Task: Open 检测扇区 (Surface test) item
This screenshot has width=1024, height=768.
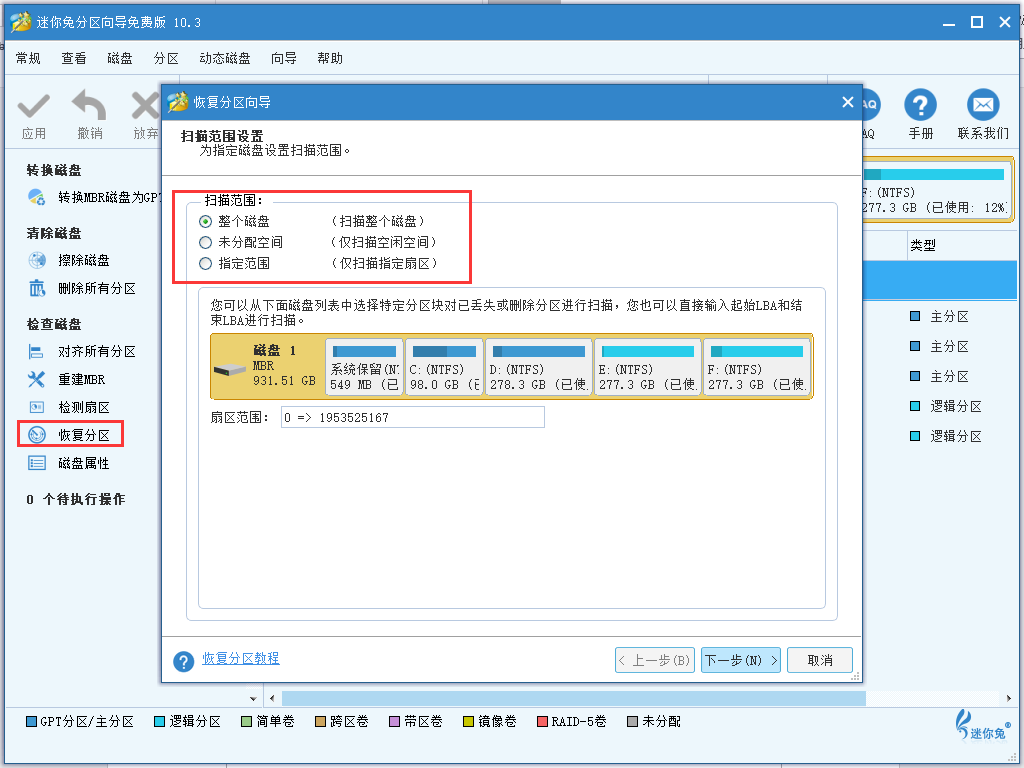Action: (84, 408)
